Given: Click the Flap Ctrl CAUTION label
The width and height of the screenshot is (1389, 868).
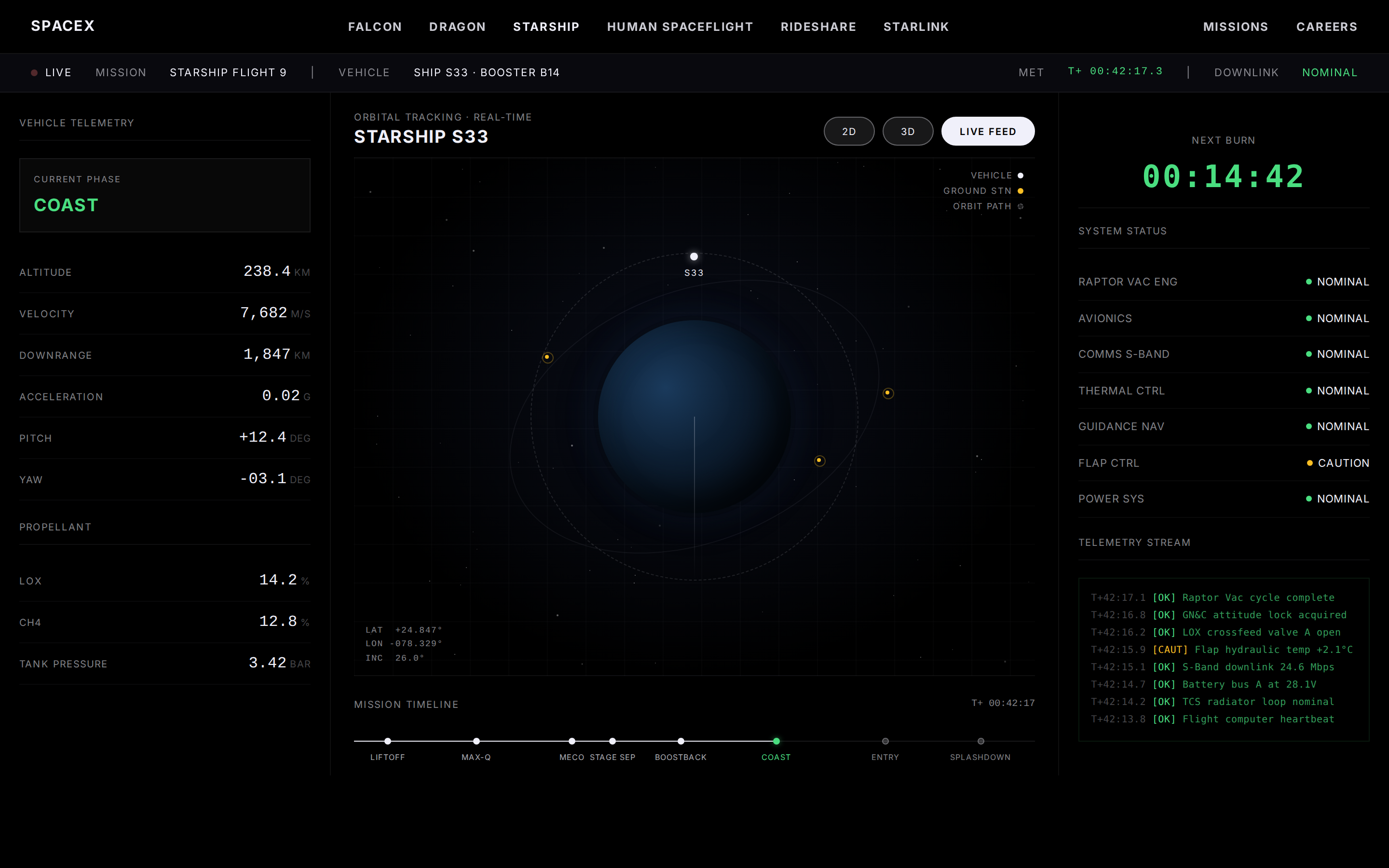Looking at the screenshot, I should 1344,463.
